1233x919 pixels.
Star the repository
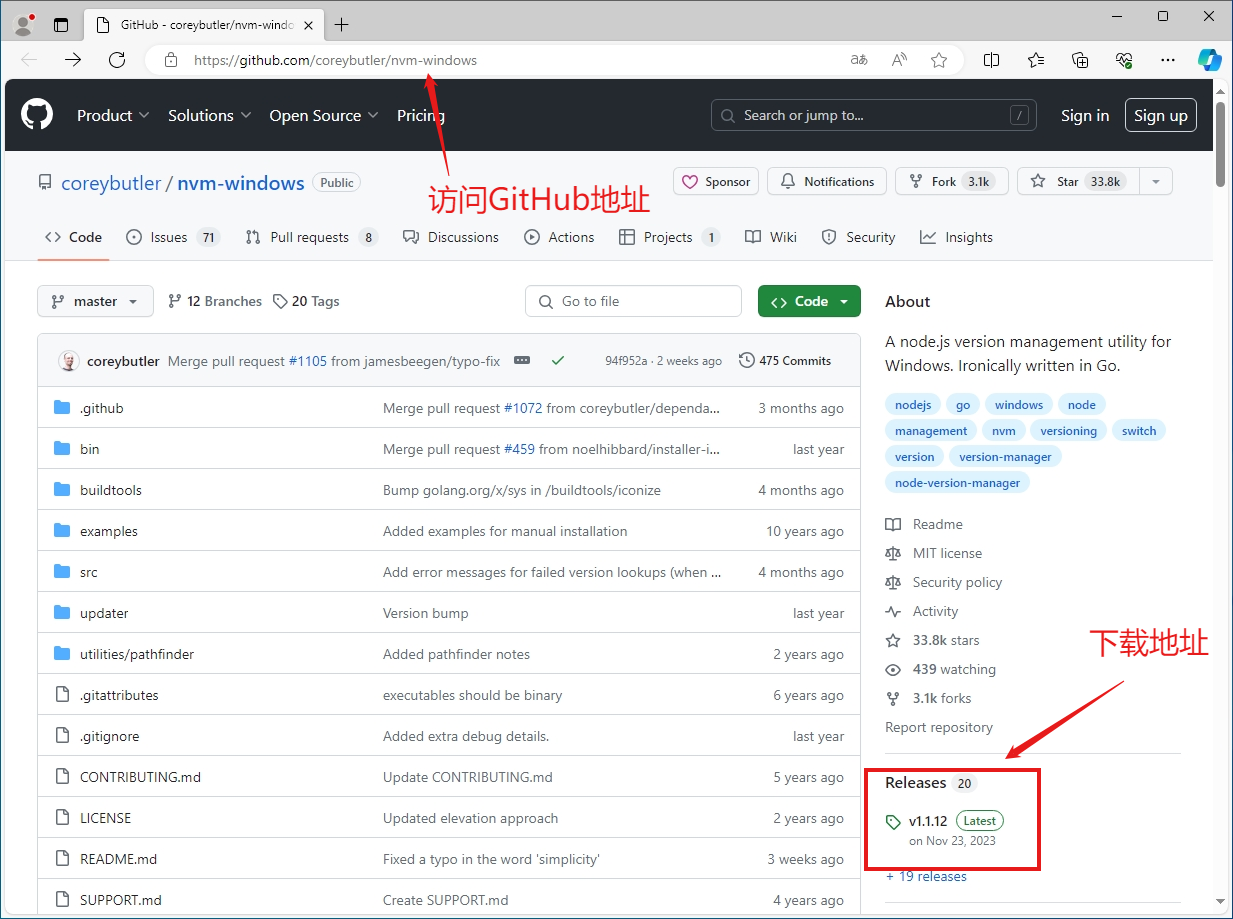click(x=1078, y=181)
